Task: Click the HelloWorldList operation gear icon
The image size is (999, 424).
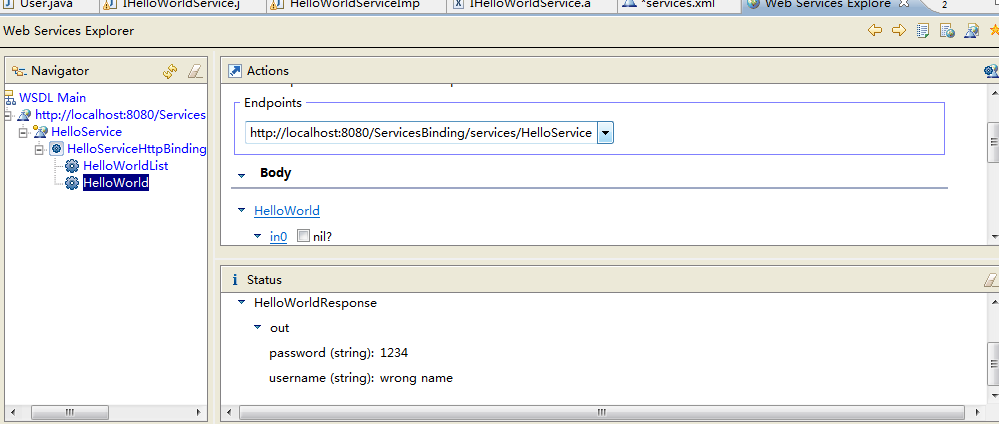Action: point(72,166)
